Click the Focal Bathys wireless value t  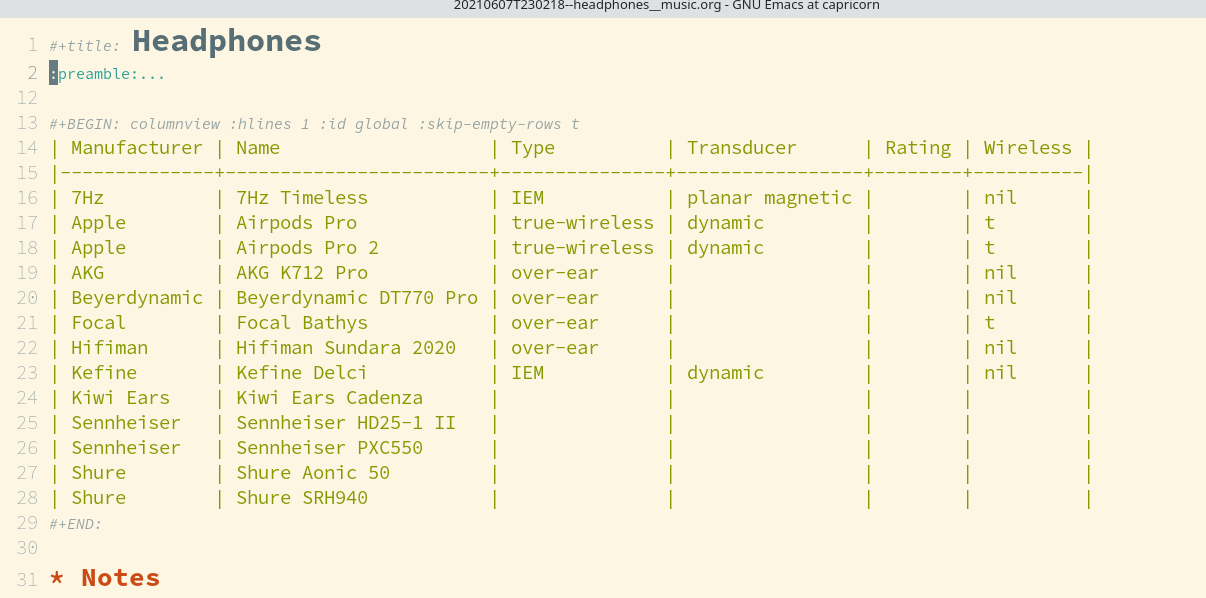click(990, 323)
